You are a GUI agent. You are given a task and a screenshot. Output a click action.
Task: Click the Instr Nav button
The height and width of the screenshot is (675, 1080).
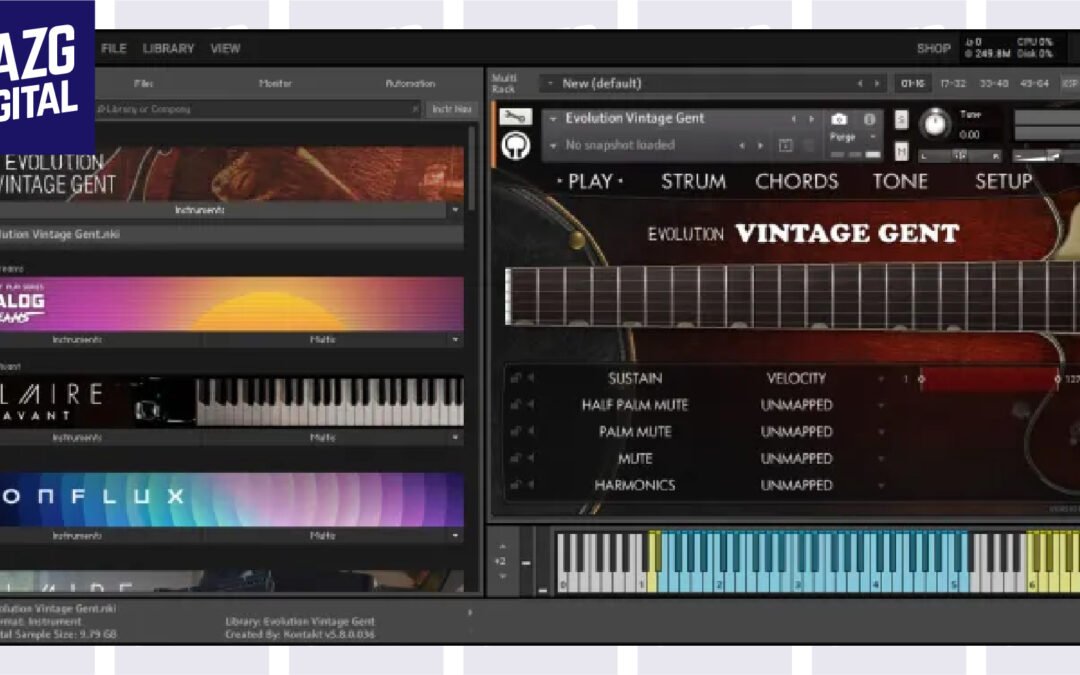click(452, 109)
